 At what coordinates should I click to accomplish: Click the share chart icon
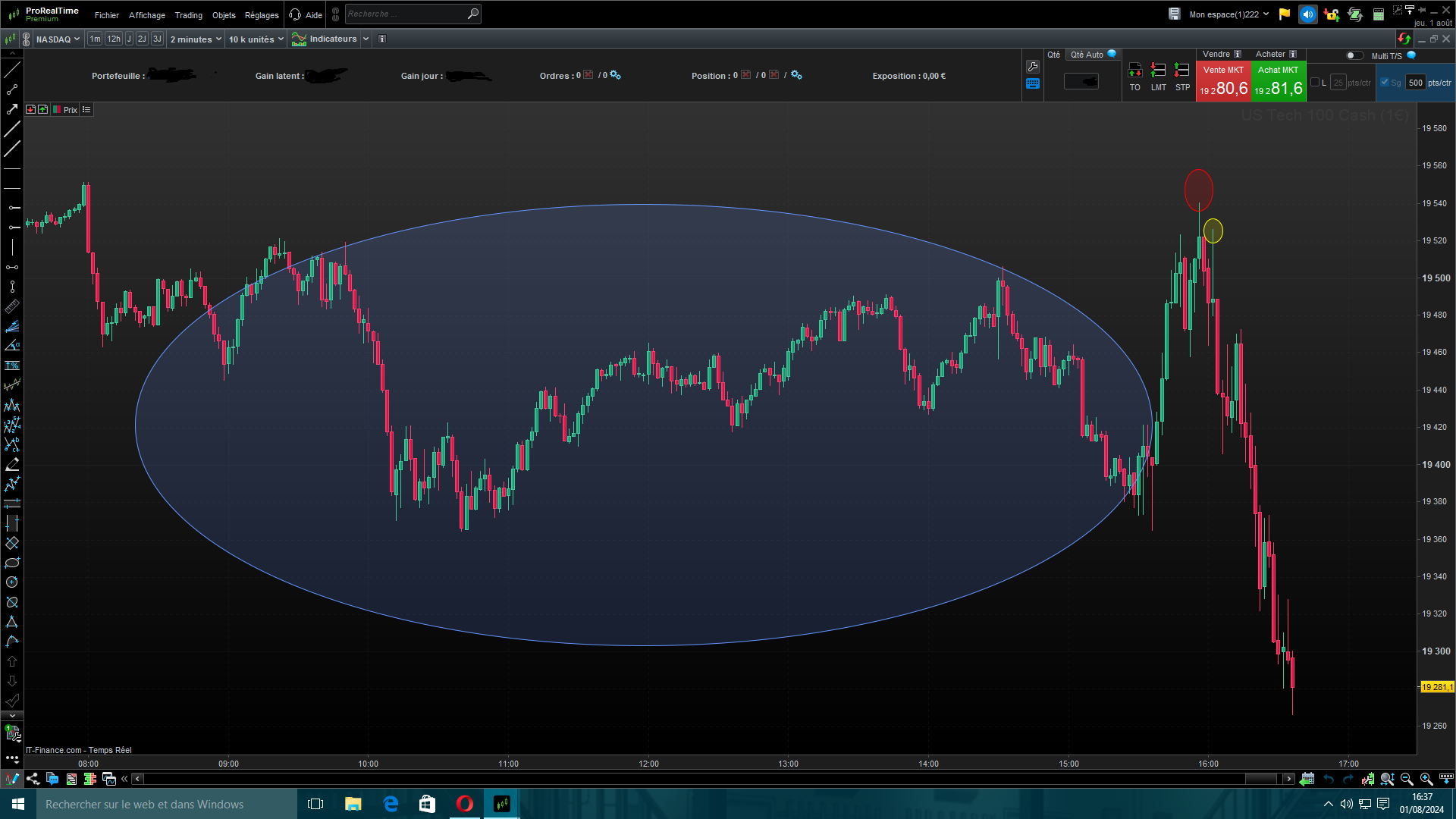(33, 779)
